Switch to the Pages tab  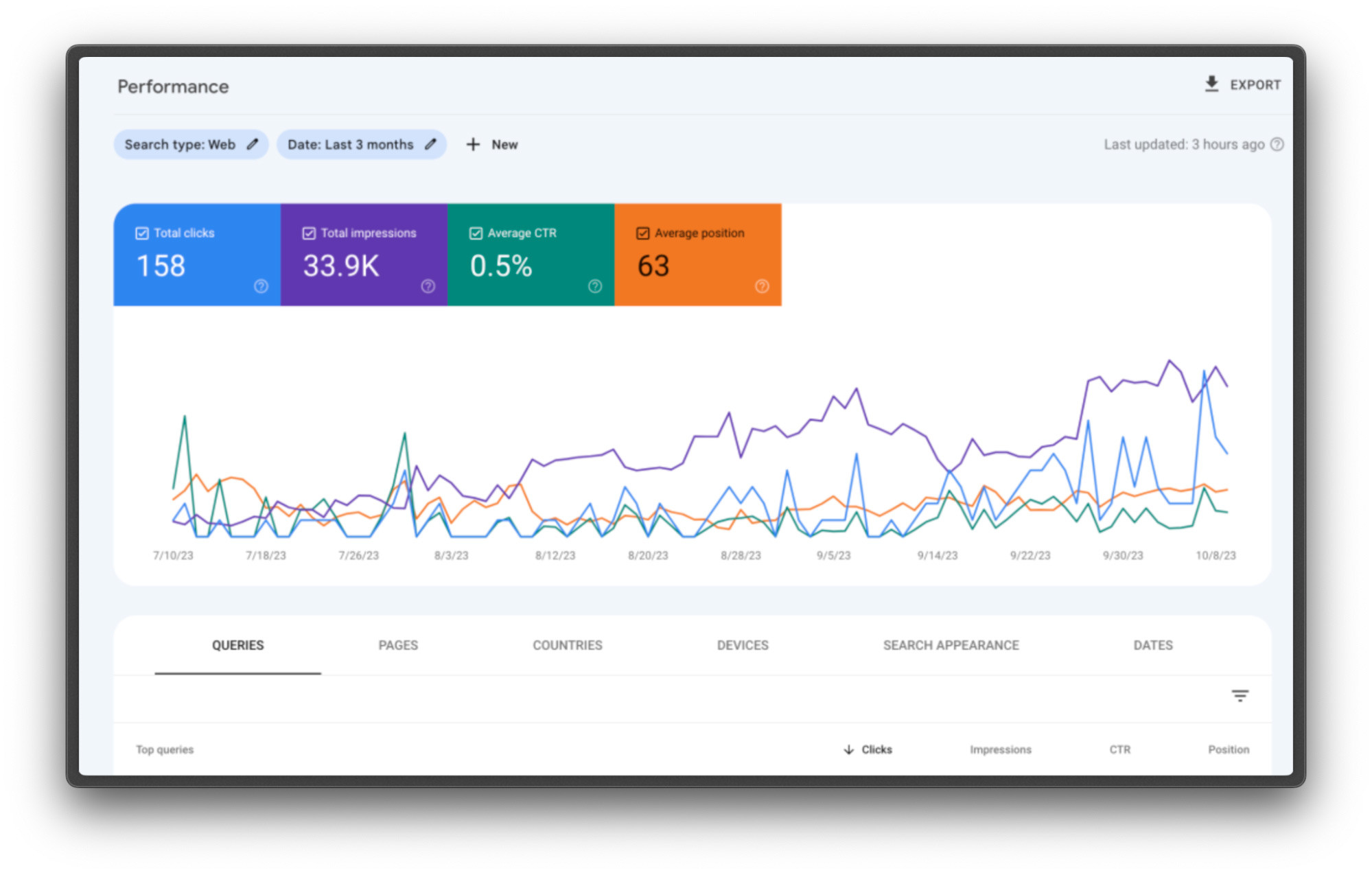[x=398, y=645]
